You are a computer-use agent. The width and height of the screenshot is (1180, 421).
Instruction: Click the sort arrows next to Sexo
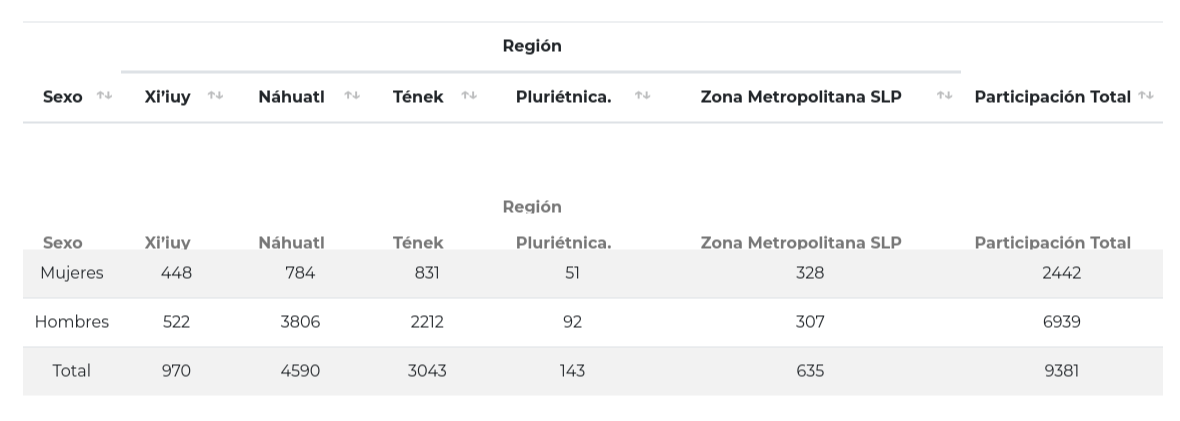[104, 96]
